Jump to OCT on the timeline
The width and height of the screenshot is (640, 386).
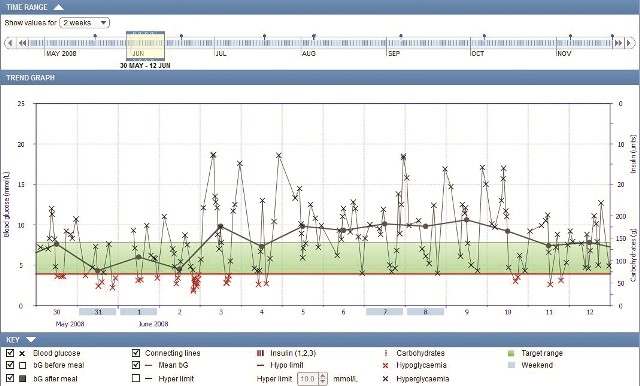click(478, 53)
